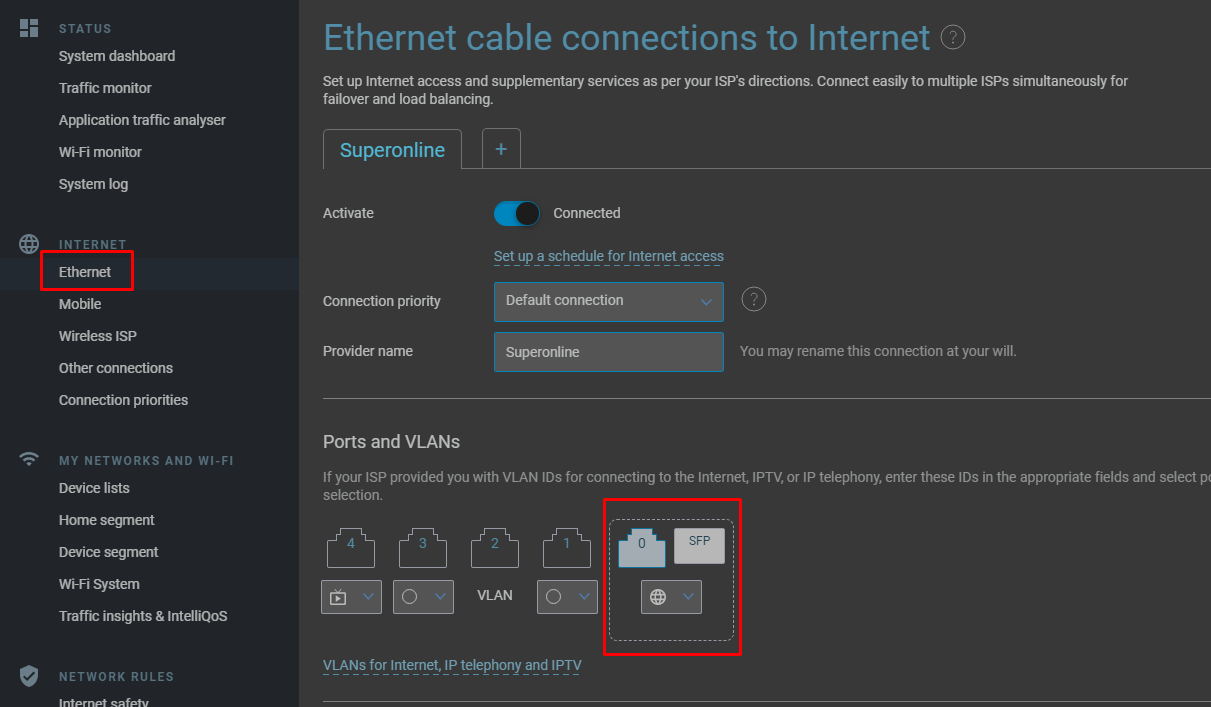1211x707 pixels.
Task: Select Ethernet port 3 icon
Action: (423, 547)
